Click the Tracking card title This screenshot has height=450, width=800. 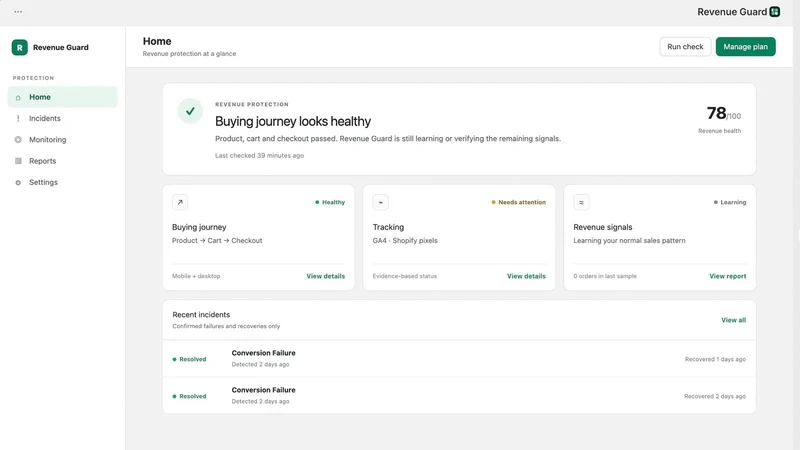point(388,227)
